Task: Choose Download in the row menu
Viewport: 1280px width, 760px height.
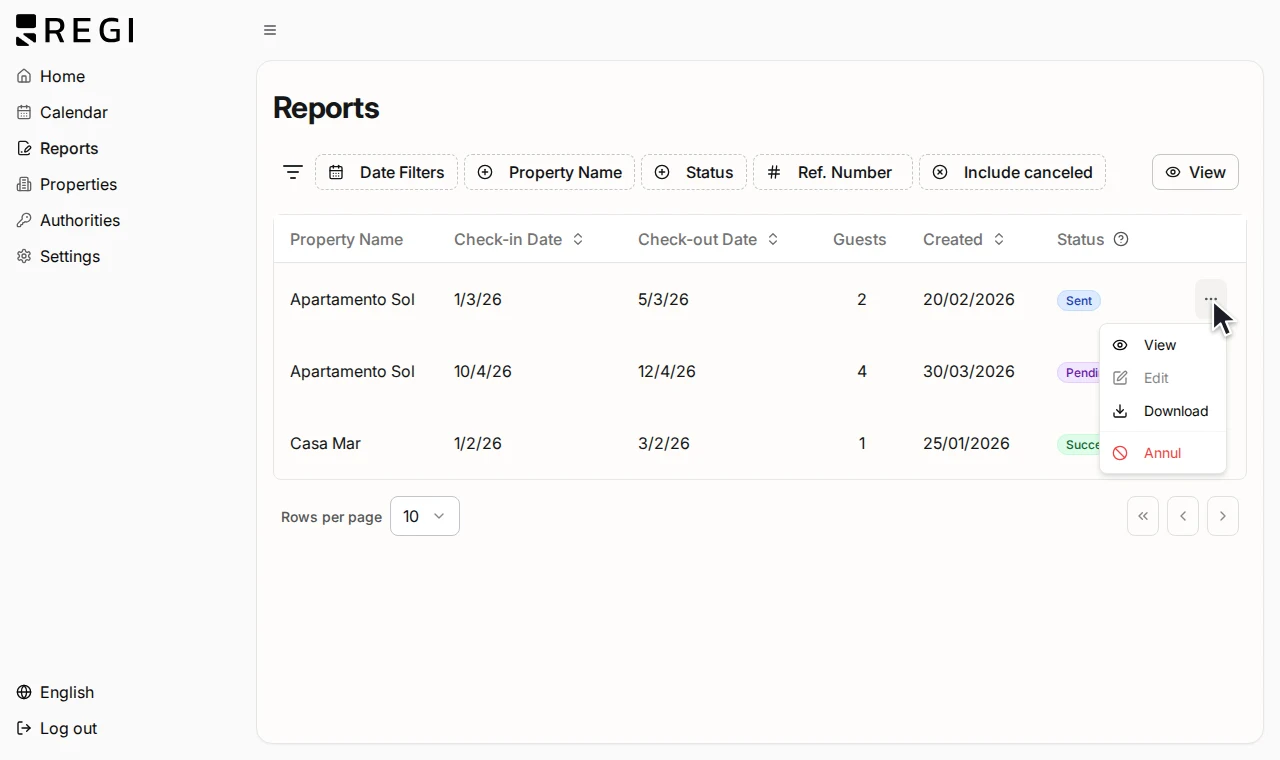Action: pyautogui.click(x=1163, y=411)
